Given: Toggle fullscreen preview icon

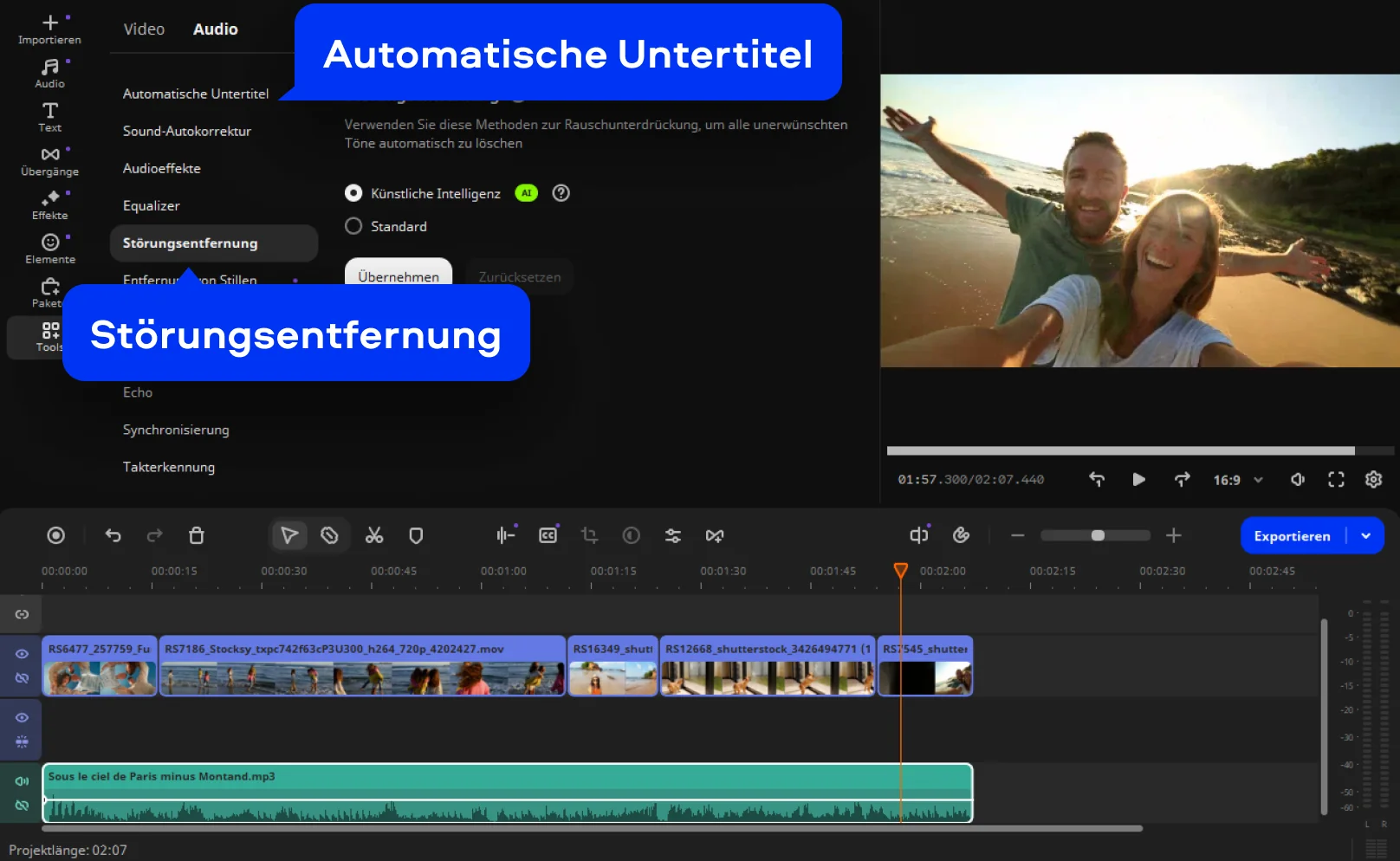Looking at the screenshot, I should point(1336,479).
